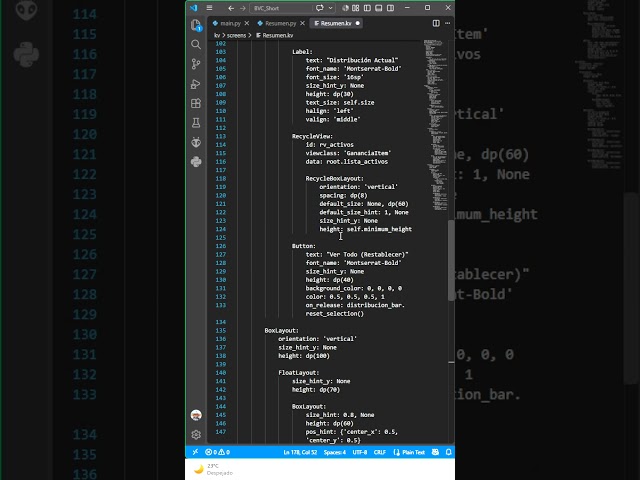Click the 'RecycleView:' code line
The width and height of the screenshot is (640, 480).
(x=312, y=136)
